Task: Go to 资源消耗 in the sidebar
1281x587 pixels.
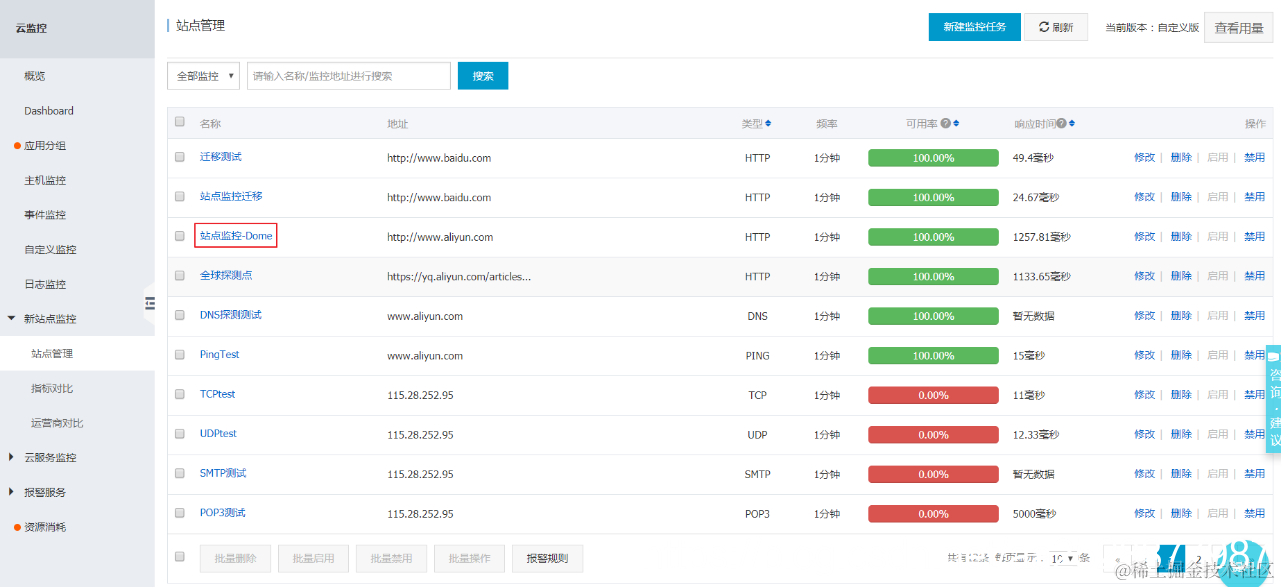Action: click(x=45, y=527)
